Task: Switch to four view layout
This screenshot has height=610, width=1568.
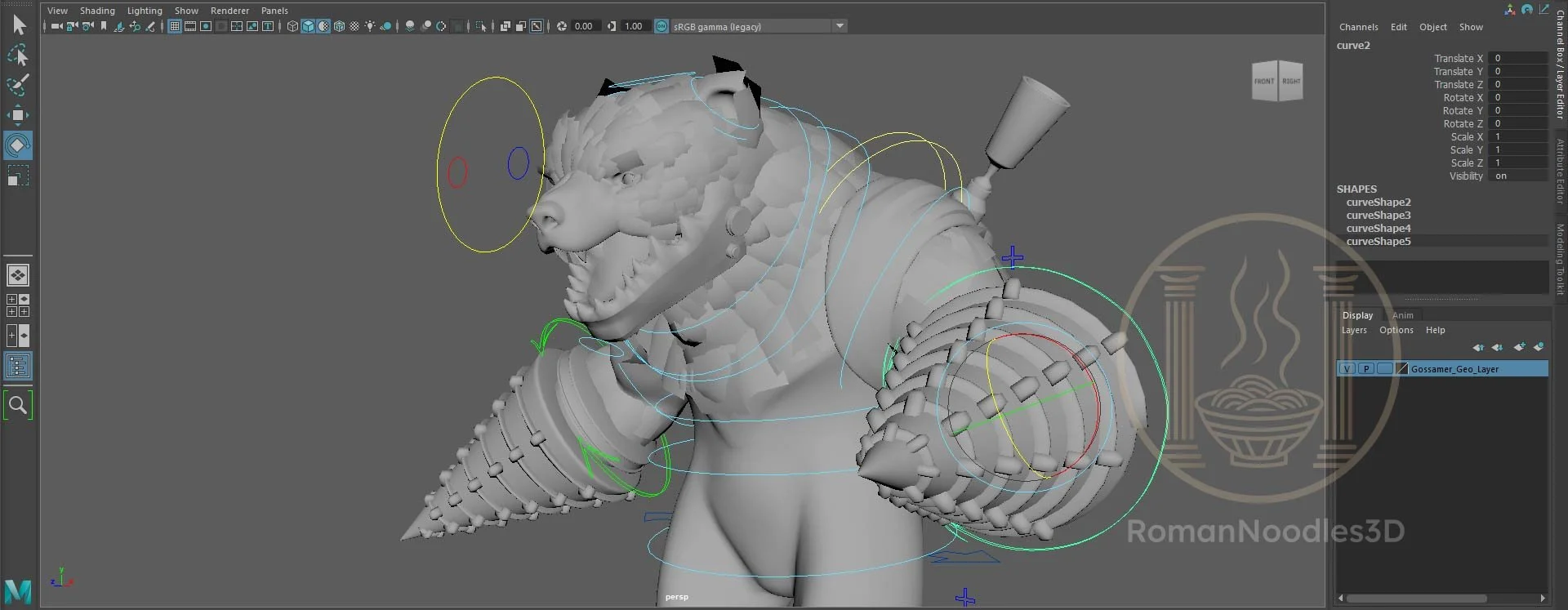Action: [18, 305]
